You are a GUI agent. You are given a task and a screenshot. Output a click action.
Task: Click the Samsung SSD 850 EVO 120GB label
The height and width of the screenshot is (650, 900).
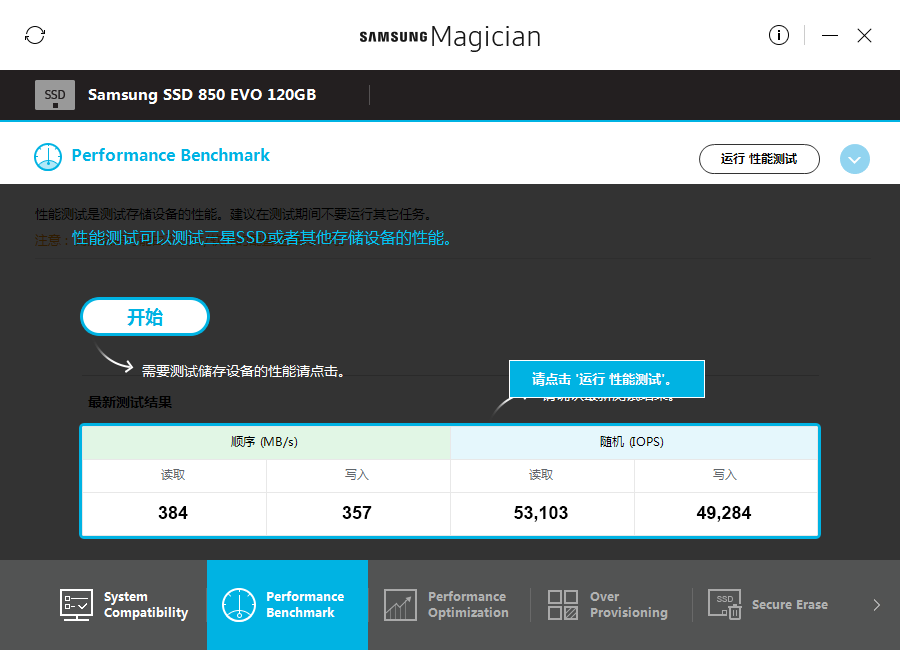(x=202, y=95)
